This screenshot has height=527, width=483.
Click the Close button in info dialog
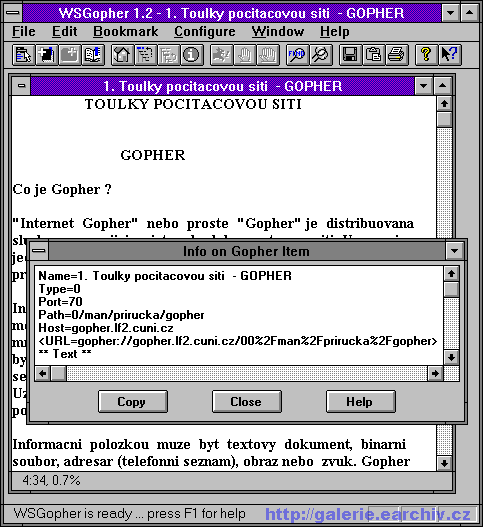click(246, 401)
